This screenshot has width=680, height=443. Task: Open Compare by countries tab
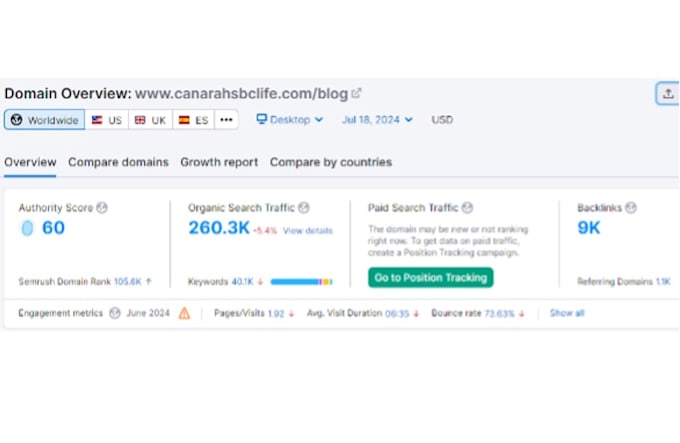coord(331,162)
